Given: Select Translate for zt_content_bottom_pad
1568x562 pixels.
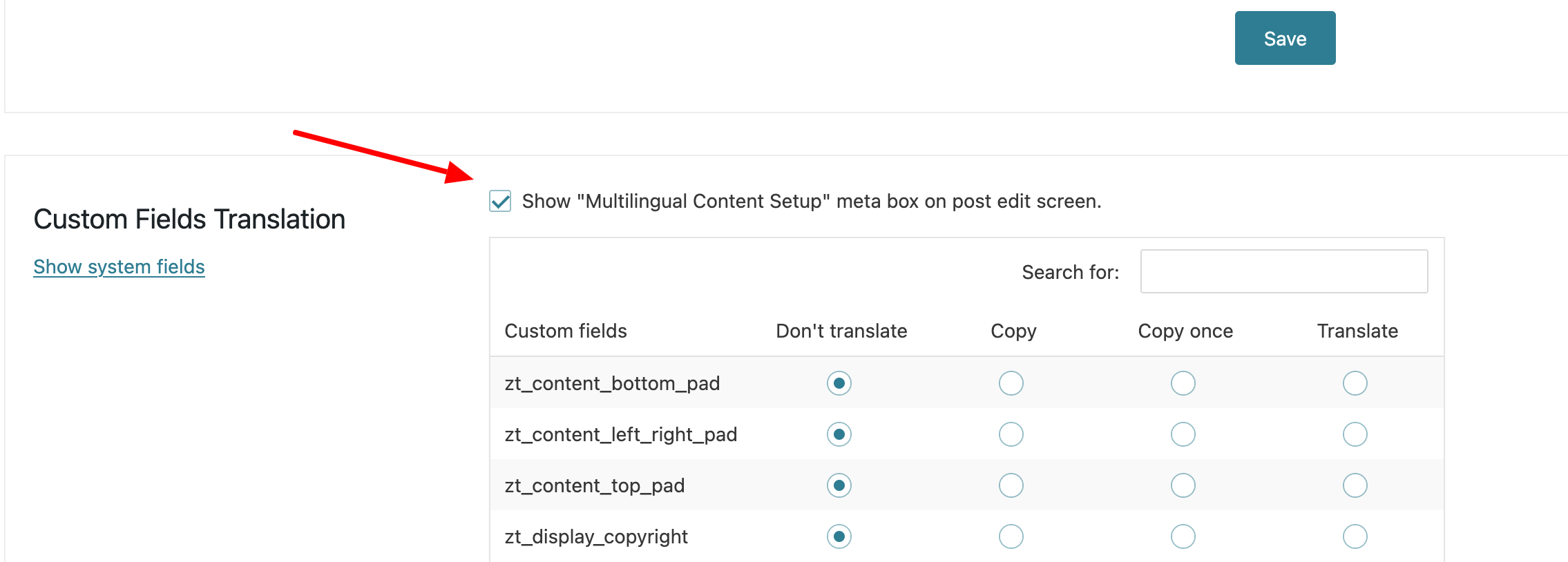Looking at the screenshot, I should (x=1355, y=383).
